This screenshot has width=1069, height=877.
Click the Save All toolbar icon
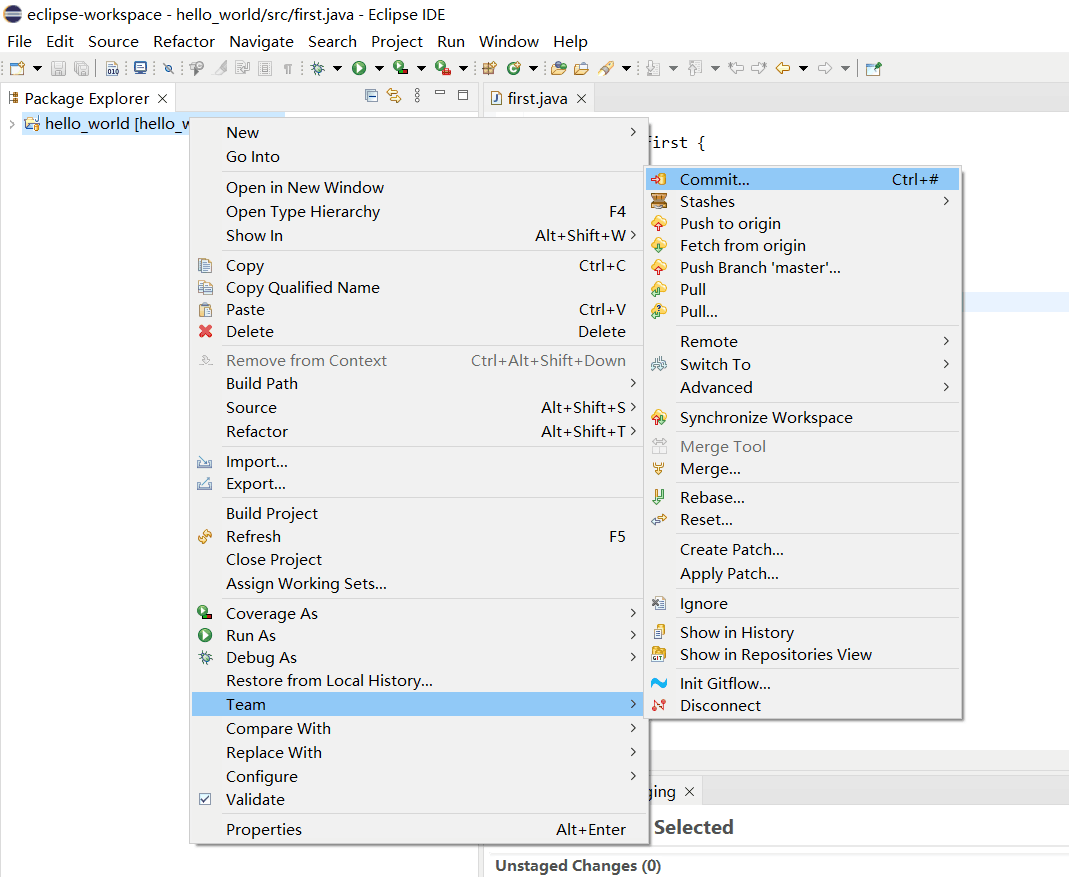(x=81, y=68)
